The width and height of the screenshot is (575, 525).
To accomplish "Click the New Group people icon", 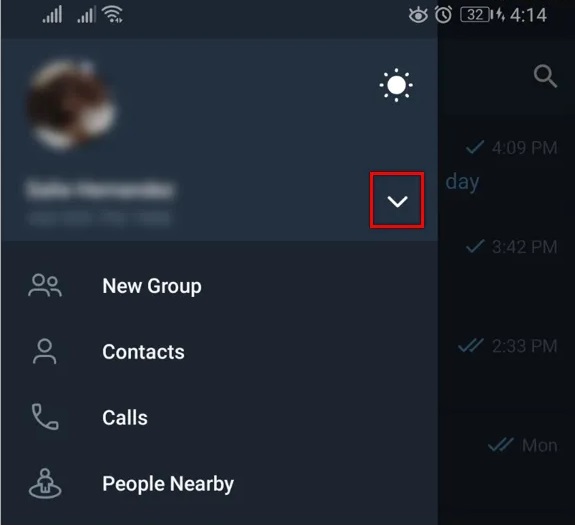I will click(x=45, y=286).
